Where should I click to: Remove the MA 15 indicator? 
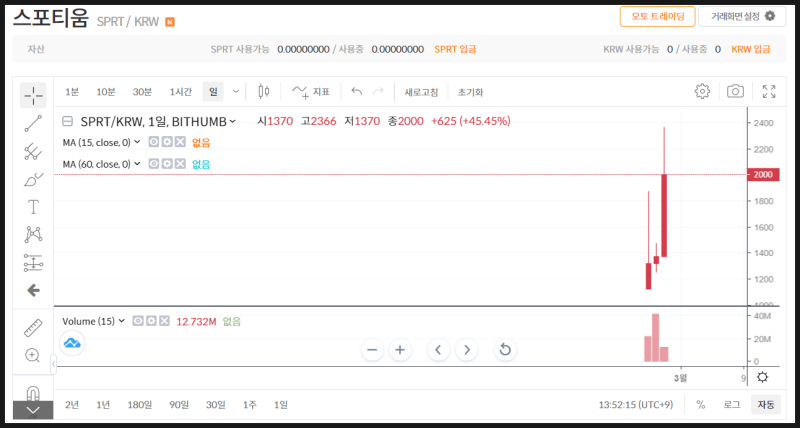(180, 142)
